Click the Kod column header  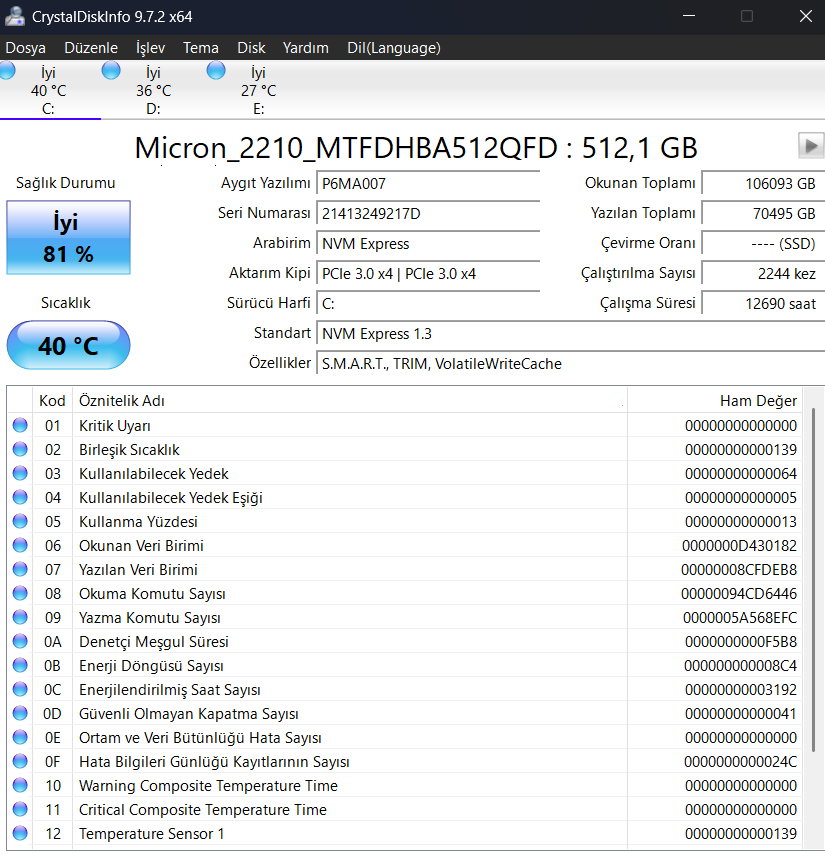(52, 401)
